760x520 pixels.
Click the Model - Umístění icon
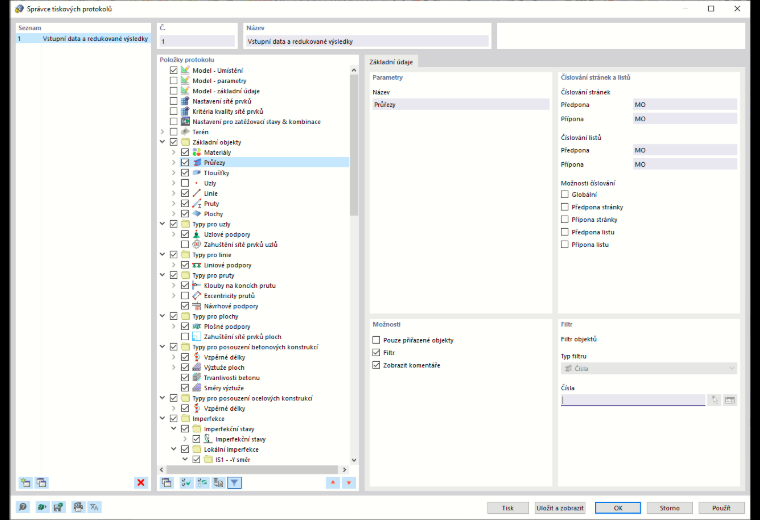185,70
